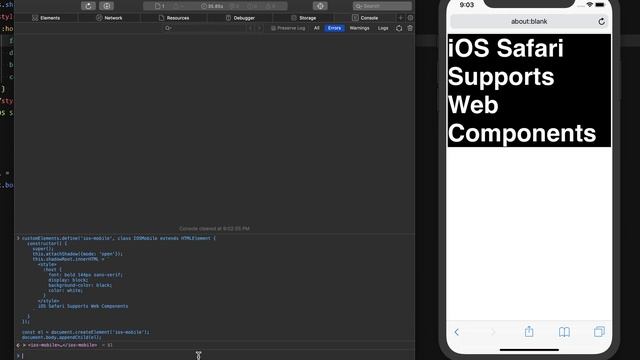Expand the ios-mobile element result in console
The height and width of the screenshot is (360, 640).
click(x=24, y=345)
